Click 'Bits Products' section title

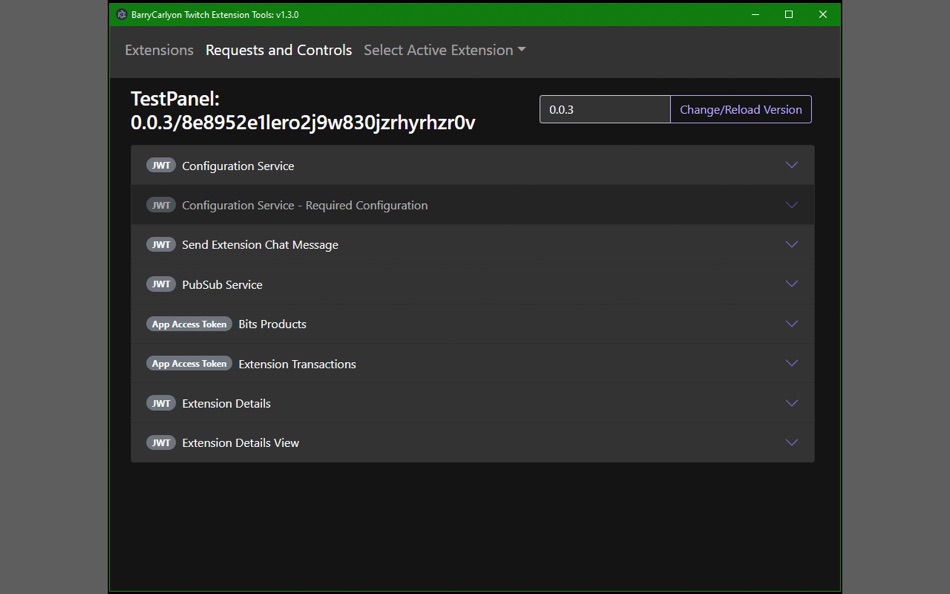272,324
